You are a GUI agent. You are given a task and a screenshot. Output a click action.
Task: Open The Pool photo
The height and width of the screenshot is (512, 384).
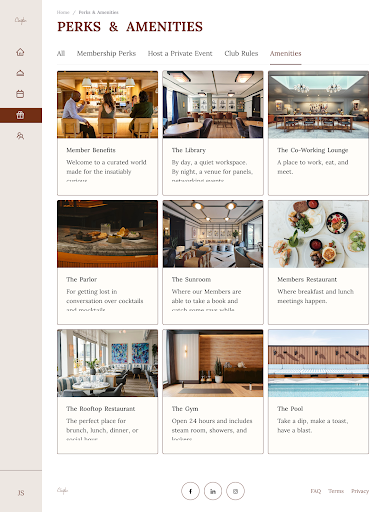point(318,363)
